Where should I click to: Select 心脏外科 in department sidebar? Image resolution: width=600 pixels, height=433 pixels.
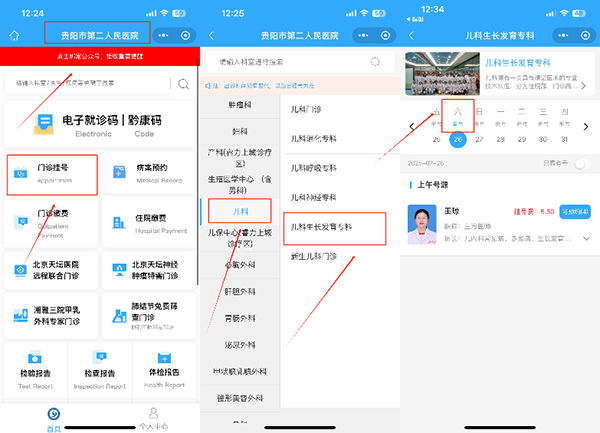pyautogui.click(x=240, y=265)
